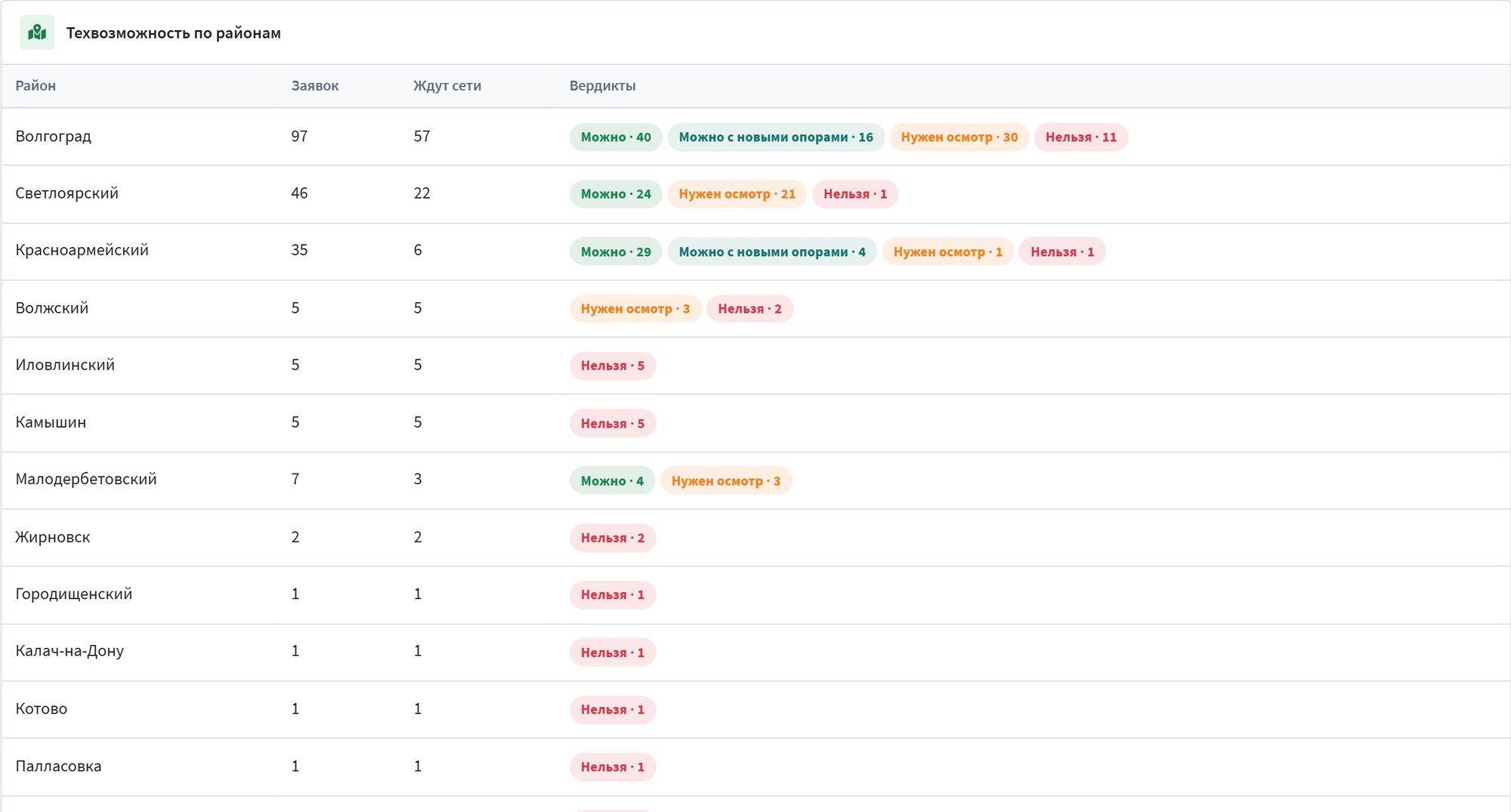The height and width of the screenshot is (812, 1511).
Task: Click Нужен осмотр · 3 badge in Волжский row
Action: 635,309
